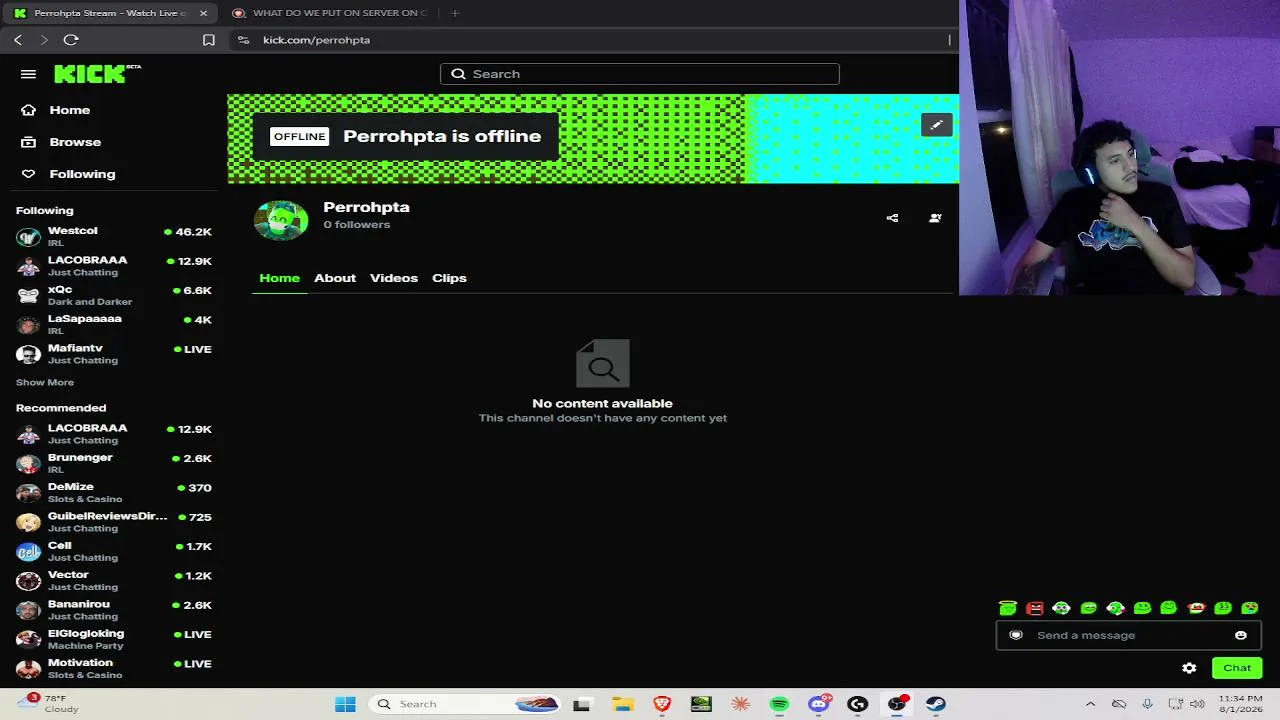Open Westcol's channel from Following
Screen dimensions: 1280x720
pyautogui.click(x=114, y=236)
